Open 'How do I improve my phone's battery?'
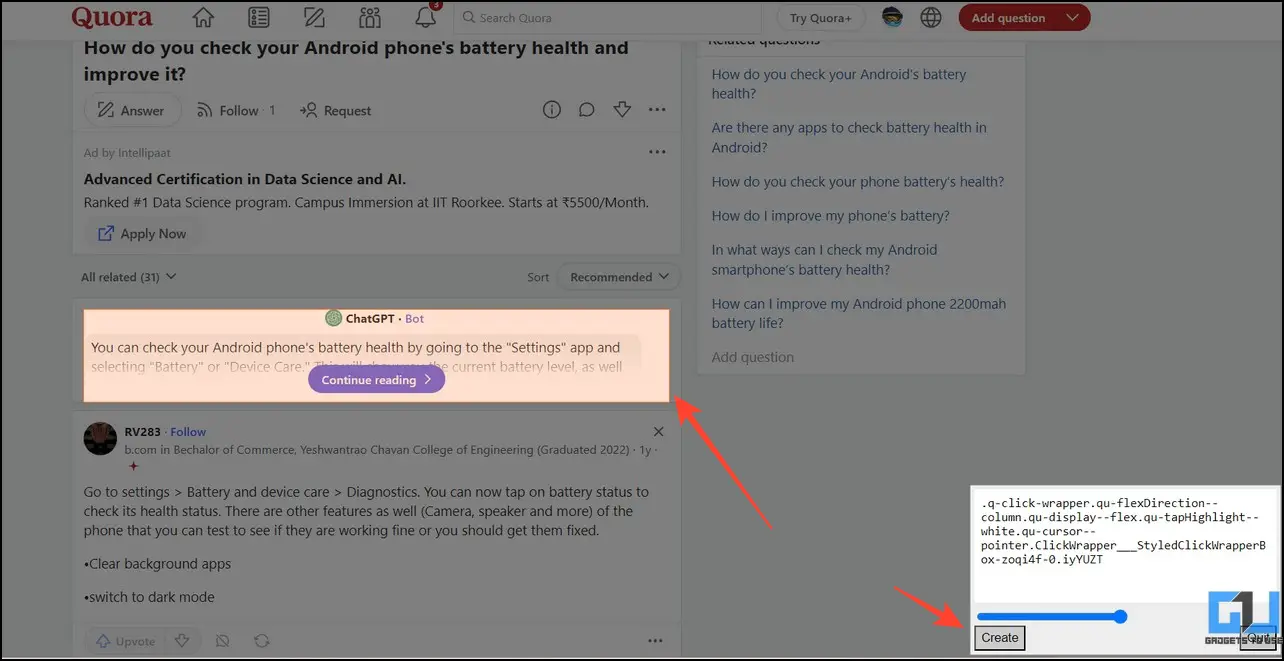1284x661 pixels. click(831, 216)
